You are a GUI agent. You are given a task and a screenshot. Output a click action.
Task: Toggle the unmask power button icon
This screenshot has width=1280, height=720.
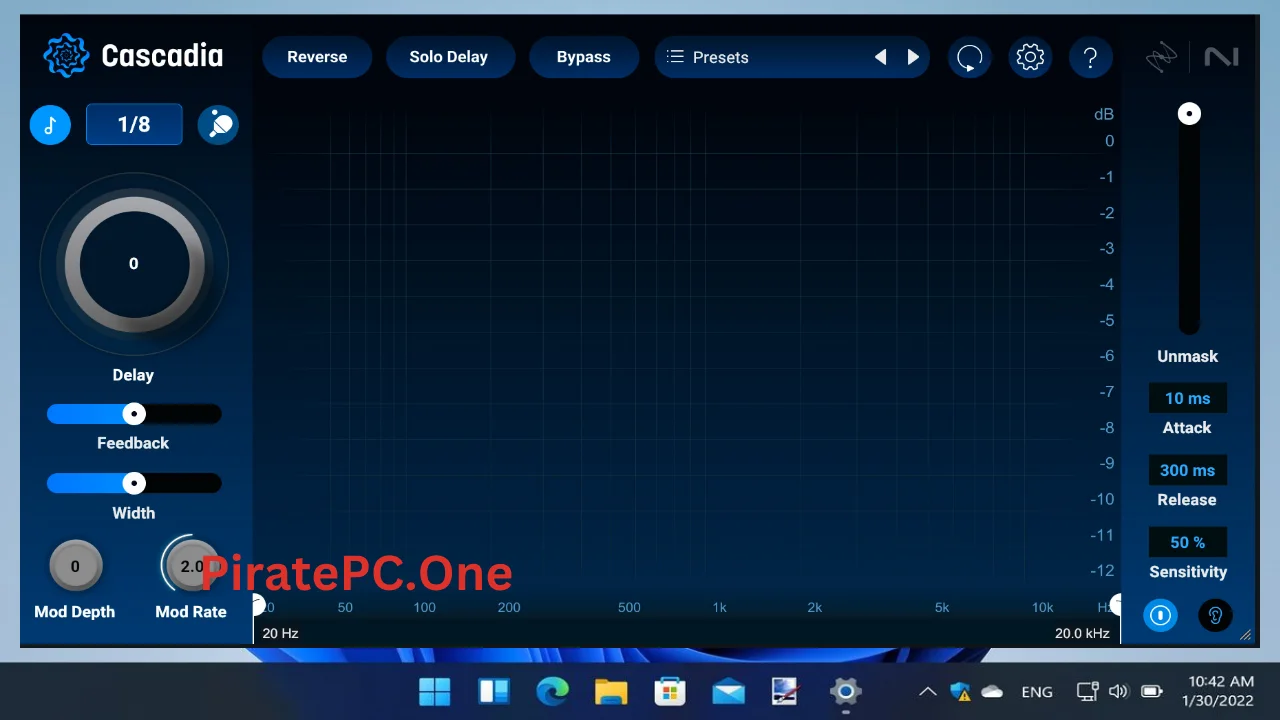[1161, 615]
